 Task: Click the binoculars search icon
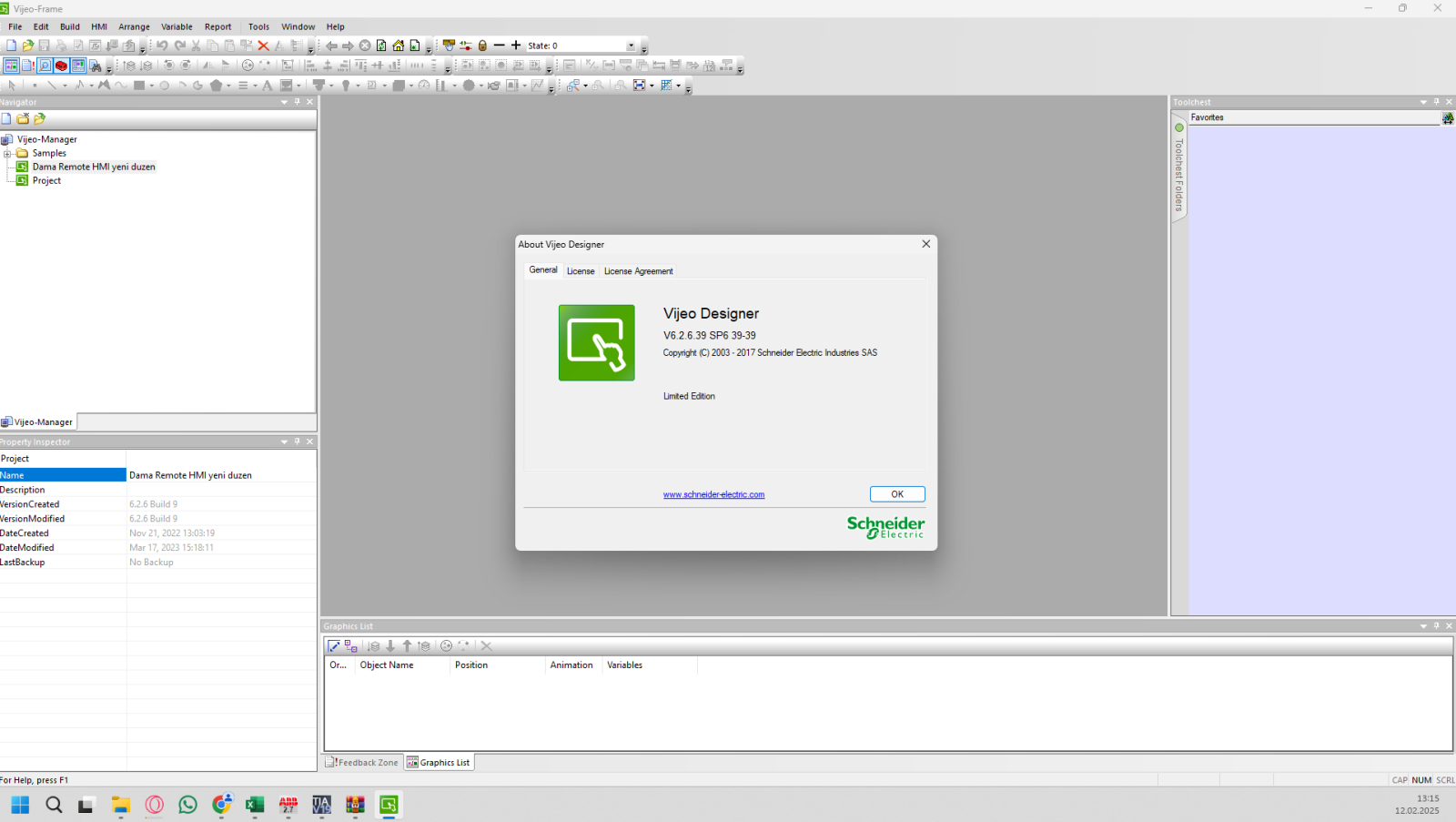tap(95, 66)
